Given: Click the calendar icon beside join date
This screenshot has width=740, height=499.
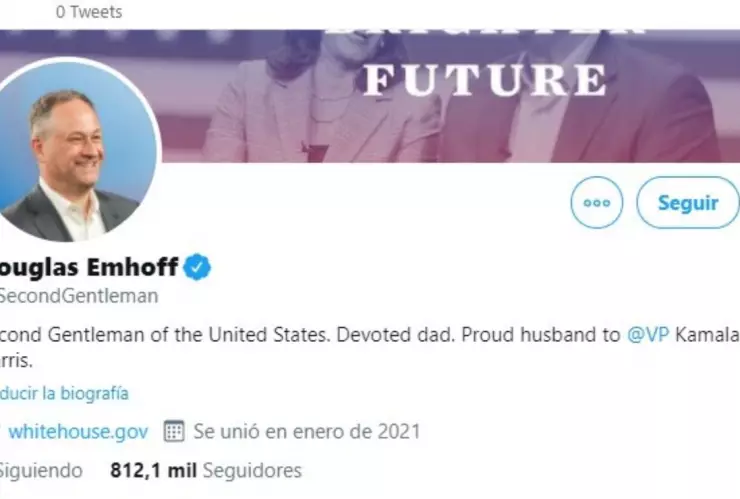Looking at the screenshot, I should click(174, 432).
